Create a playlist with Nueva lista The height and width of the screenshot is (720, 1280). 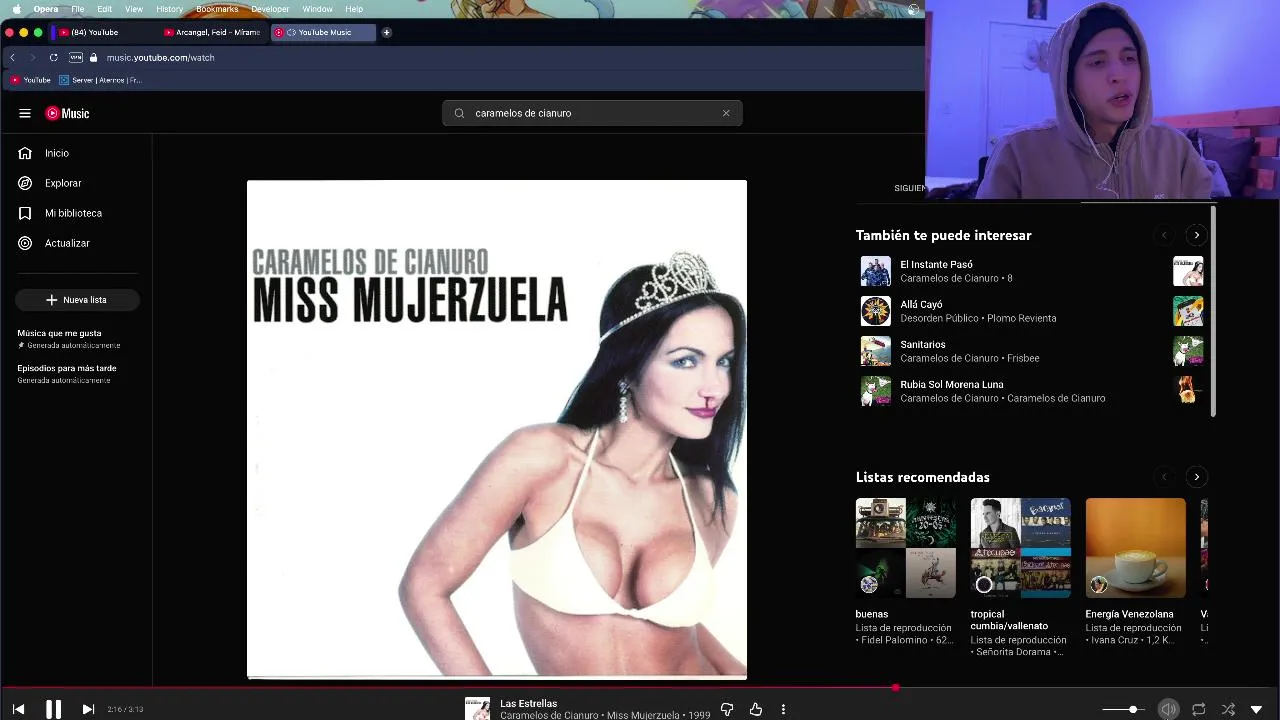[x=77, y=300]
